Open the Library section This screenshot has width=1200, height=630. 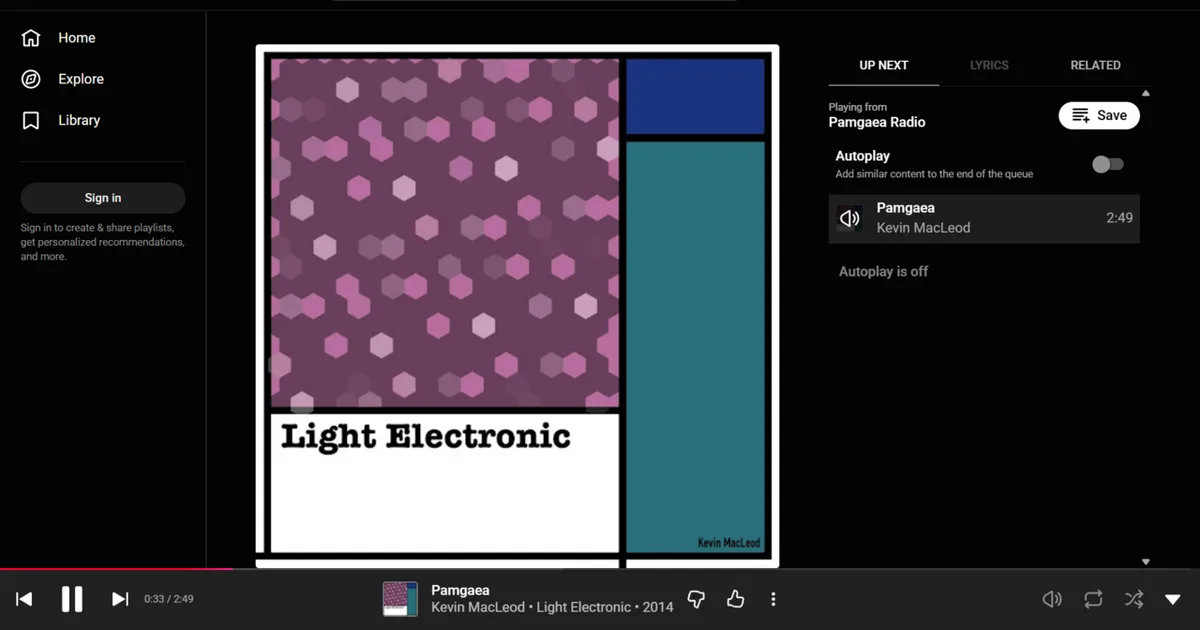pyautogui.click(x=60, y=120)
